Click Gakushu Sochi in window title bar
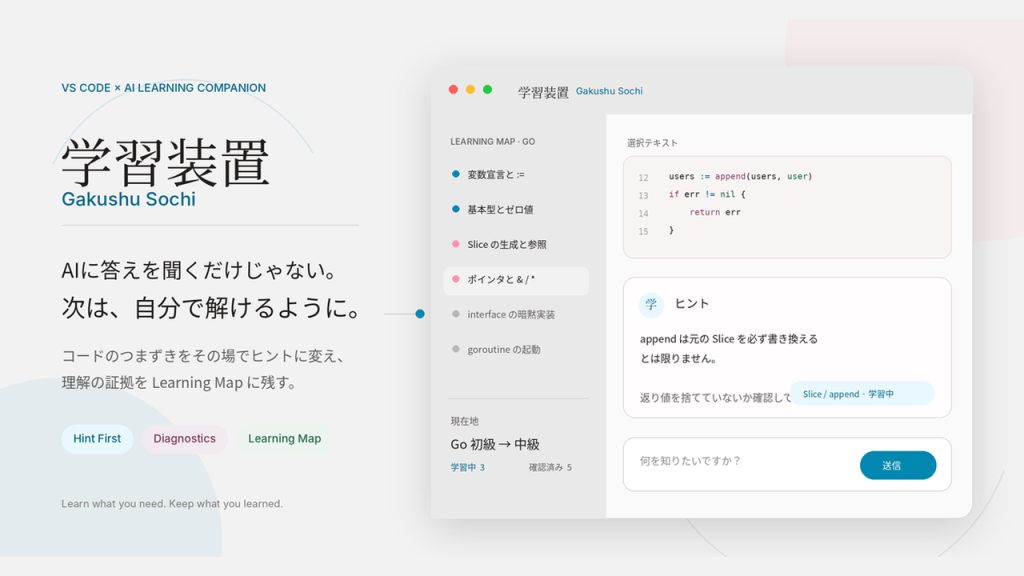The image size is (1024, 576). point(609,91)
